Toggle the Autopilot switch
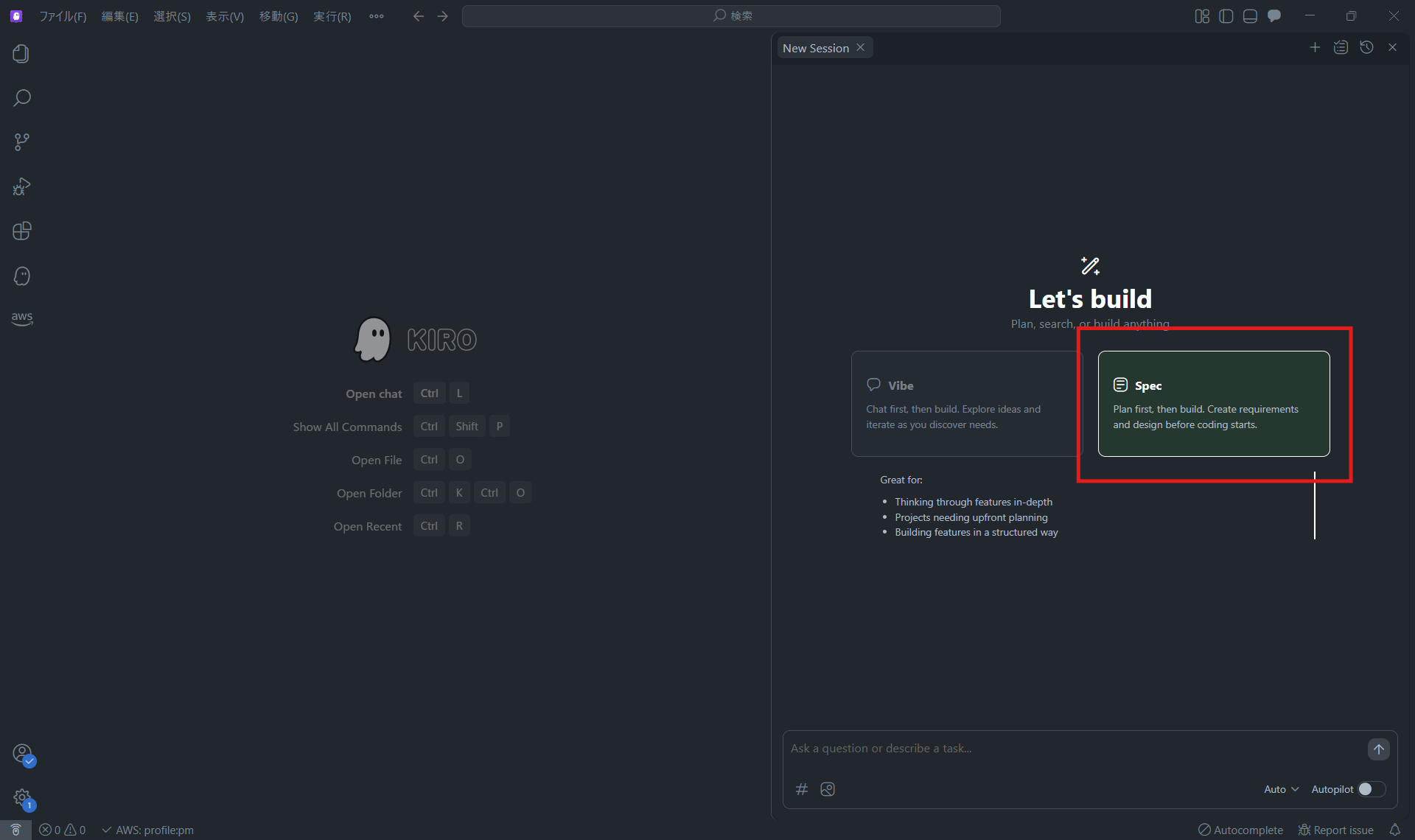Image resolution: width=1415 pixels, height=840 pixels. pos(1372,789)
